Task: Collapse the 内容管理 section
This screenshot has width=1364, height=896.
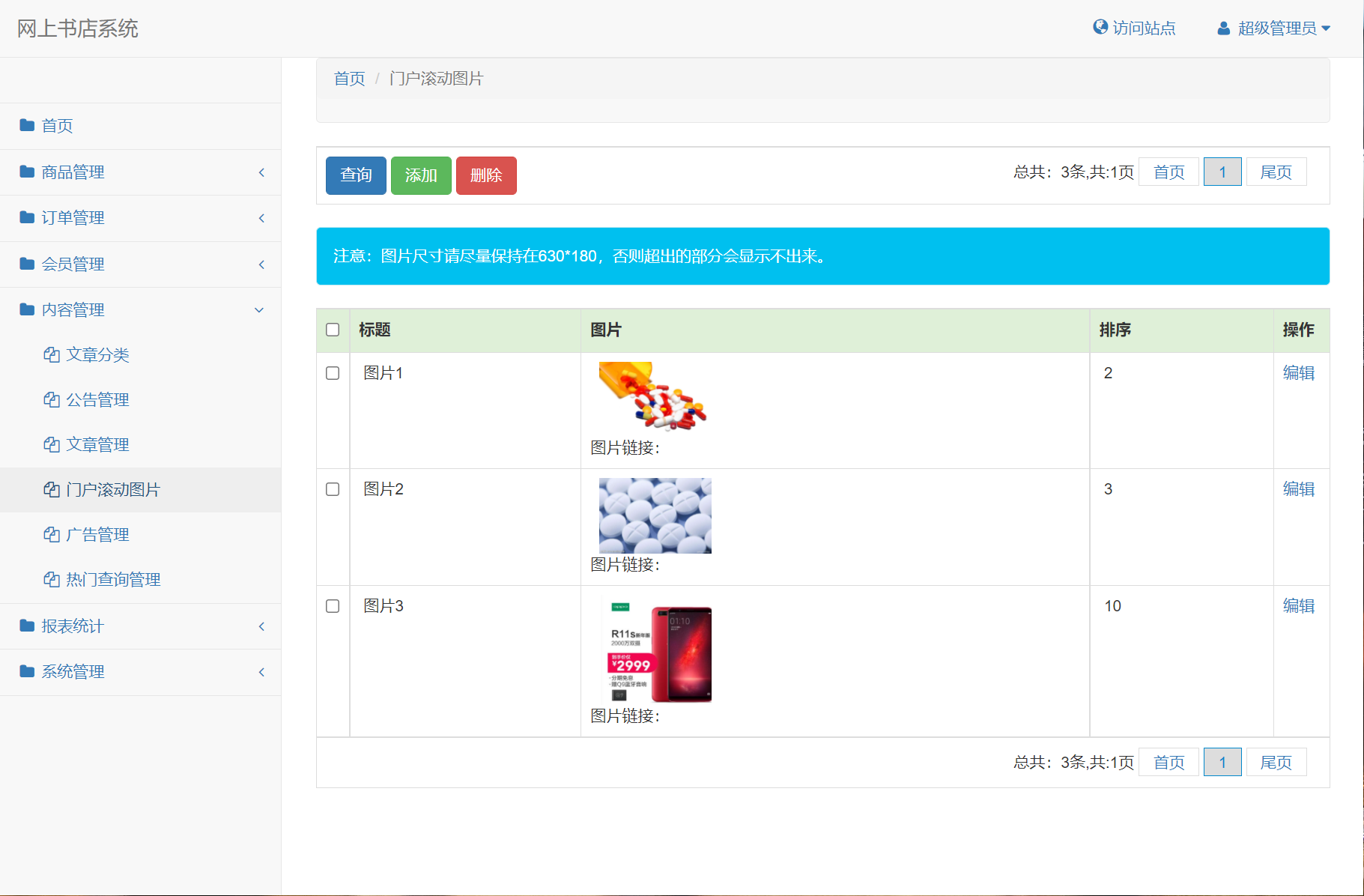Action: click(x=259, y=309)
